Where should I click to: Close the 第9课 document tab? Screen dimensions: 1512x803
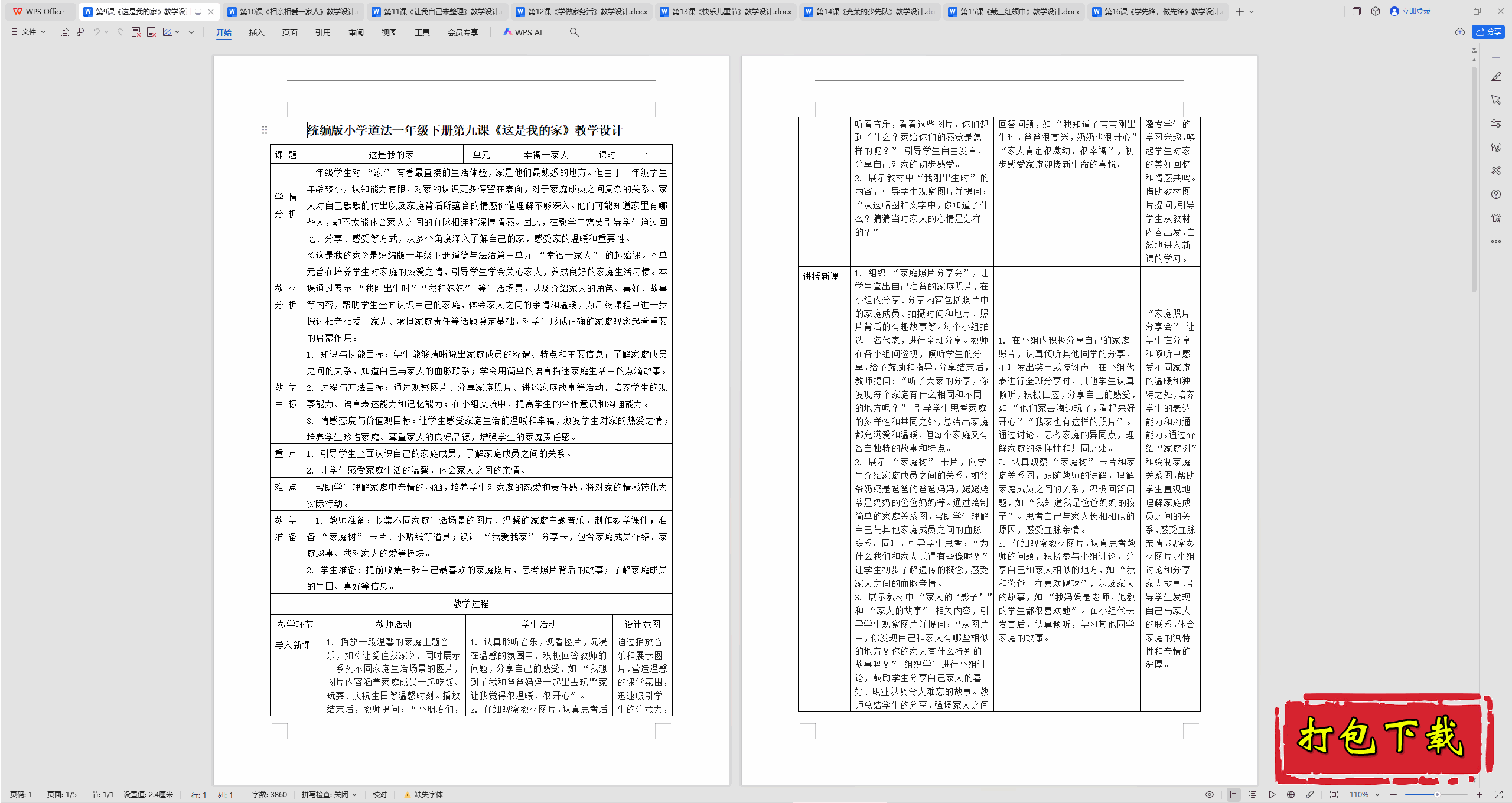[x=211, y=12]
